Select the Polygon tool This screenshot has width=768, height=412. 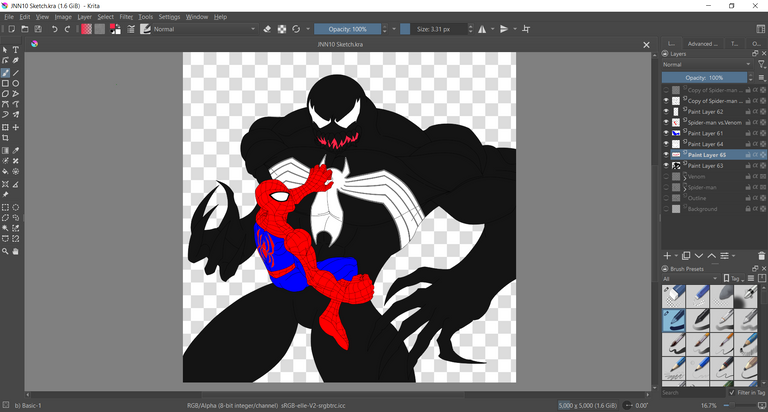tap(5, 94)
